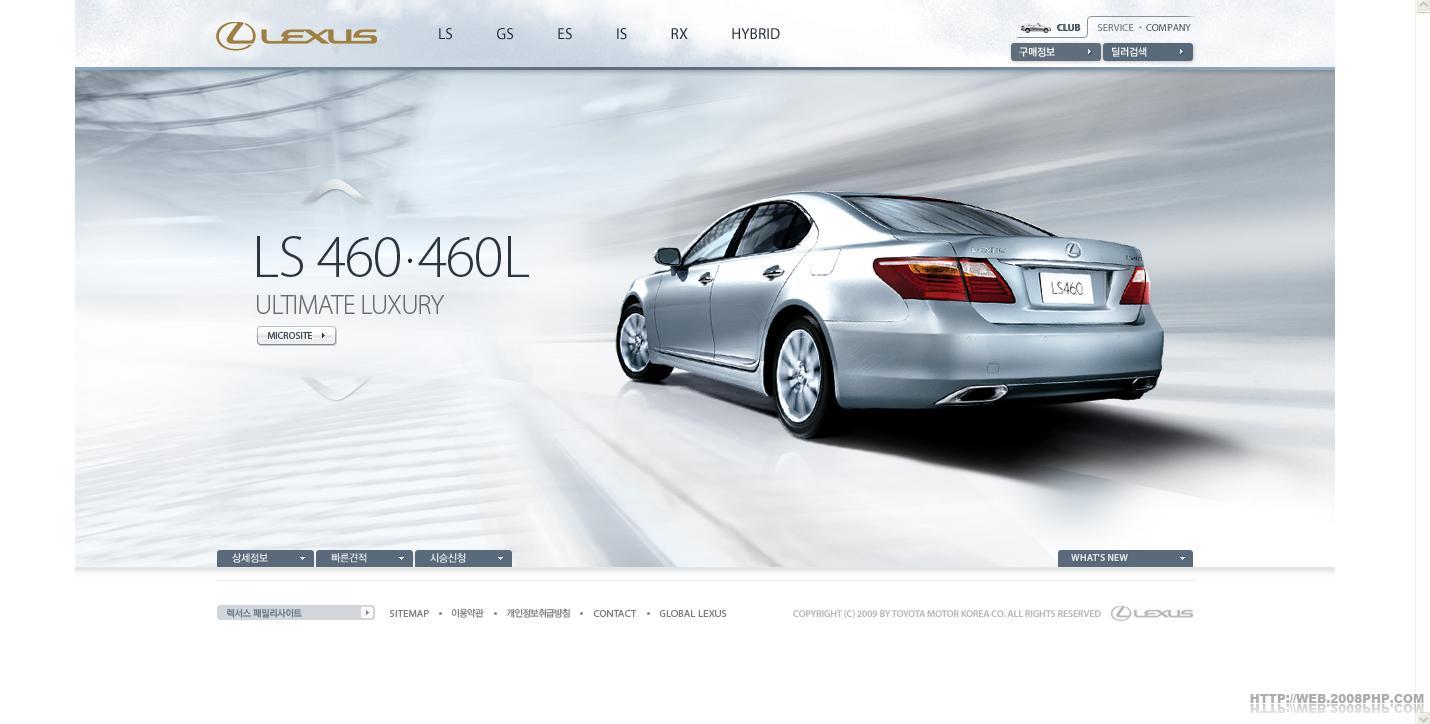
Task: Open the SITEMAP footer link
Action: tap(409, 614)
